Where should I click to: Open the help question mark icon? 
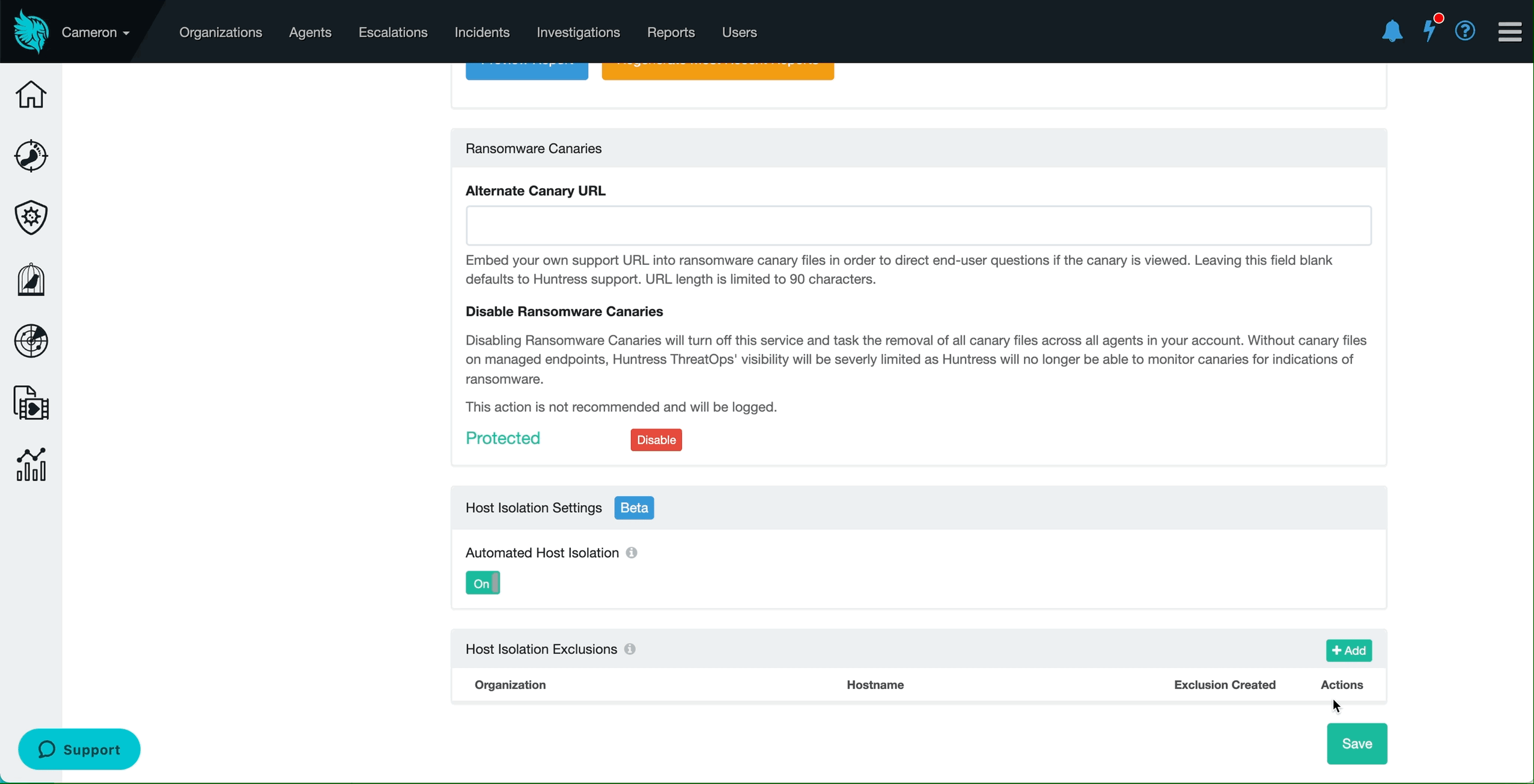(x=1465, y=31)
